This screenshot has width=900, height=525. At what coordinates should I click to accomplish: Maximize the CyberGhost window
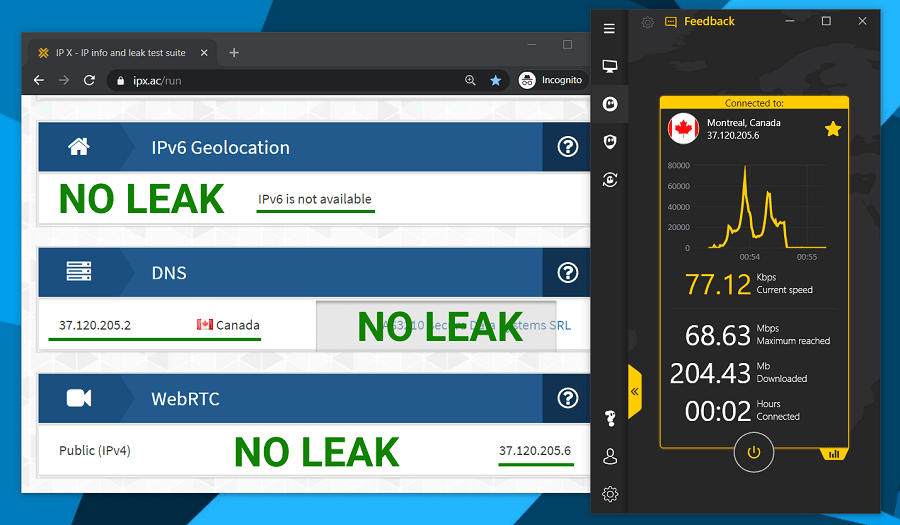pyautogui.click(x=826, y=21)
